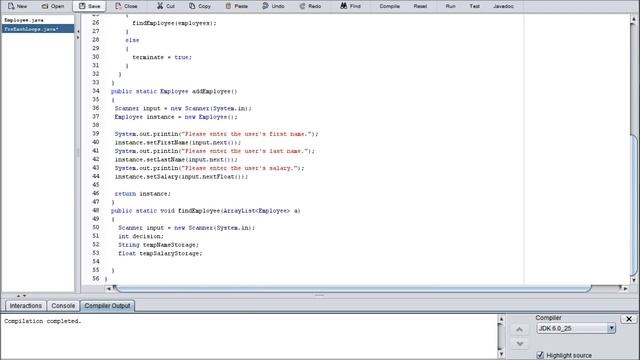Click collapse arrows below file list

click(x=21, y=296)
